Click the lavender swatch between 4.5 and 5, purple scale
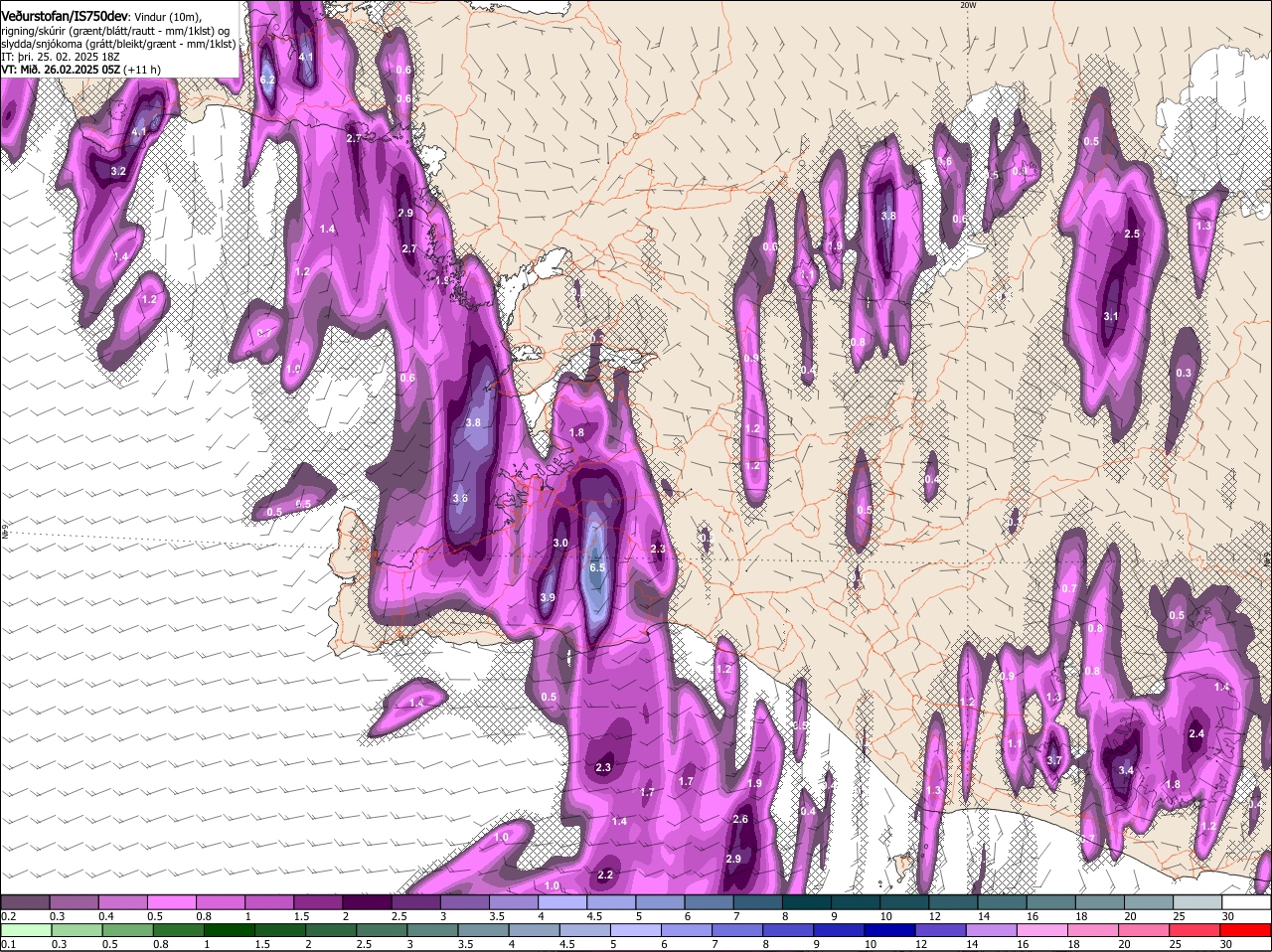 pos(613,902)
